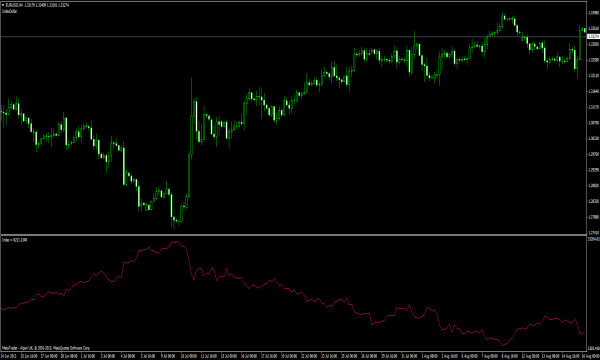The image size is (600, 360).
Task: Click the IndexDollar indicator label under the chart title
Action: tap(10, 11)
